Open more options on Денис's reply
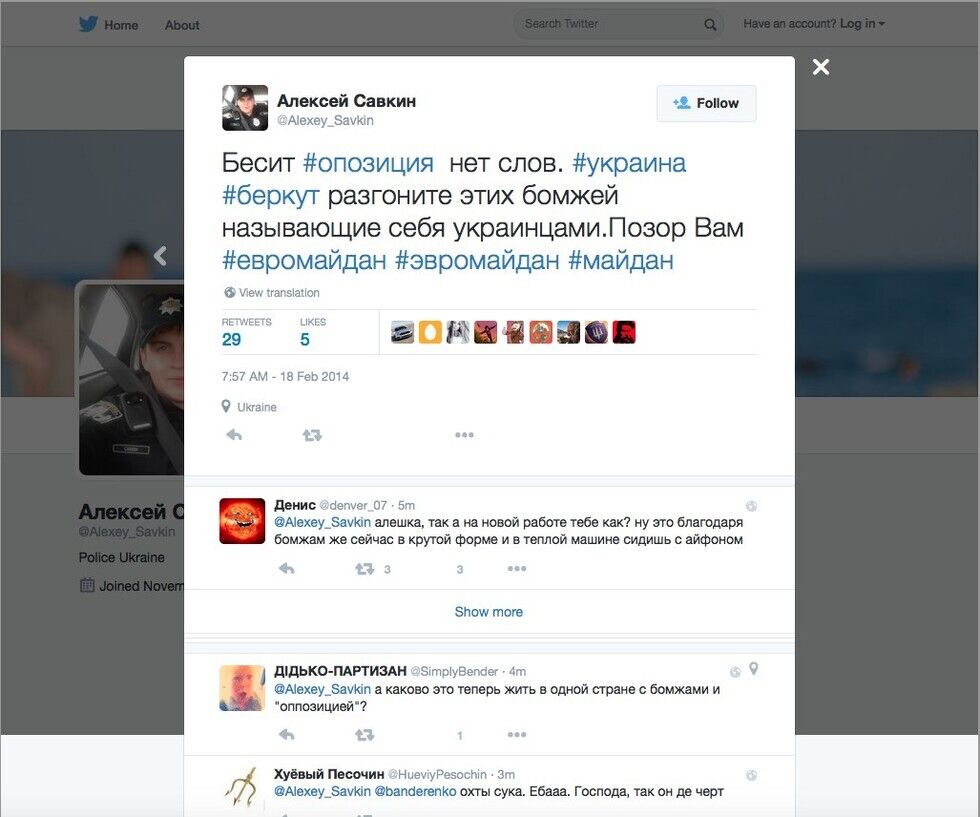Viewport: 980px width, 817px height. pyautogui.click(x=517, y=568)
